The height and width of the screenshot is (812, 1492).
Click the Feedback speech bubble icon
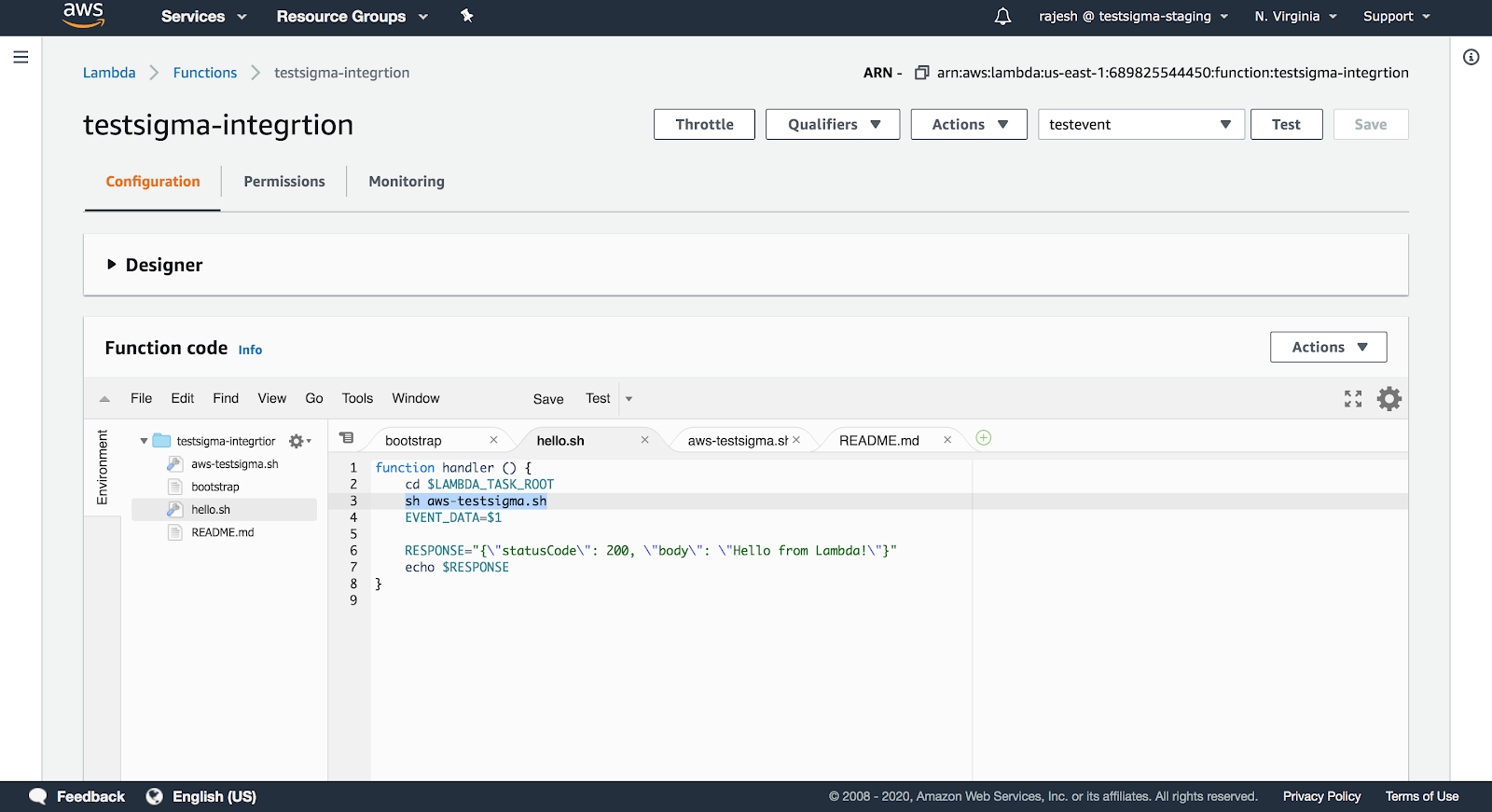(x=38, y=796)
